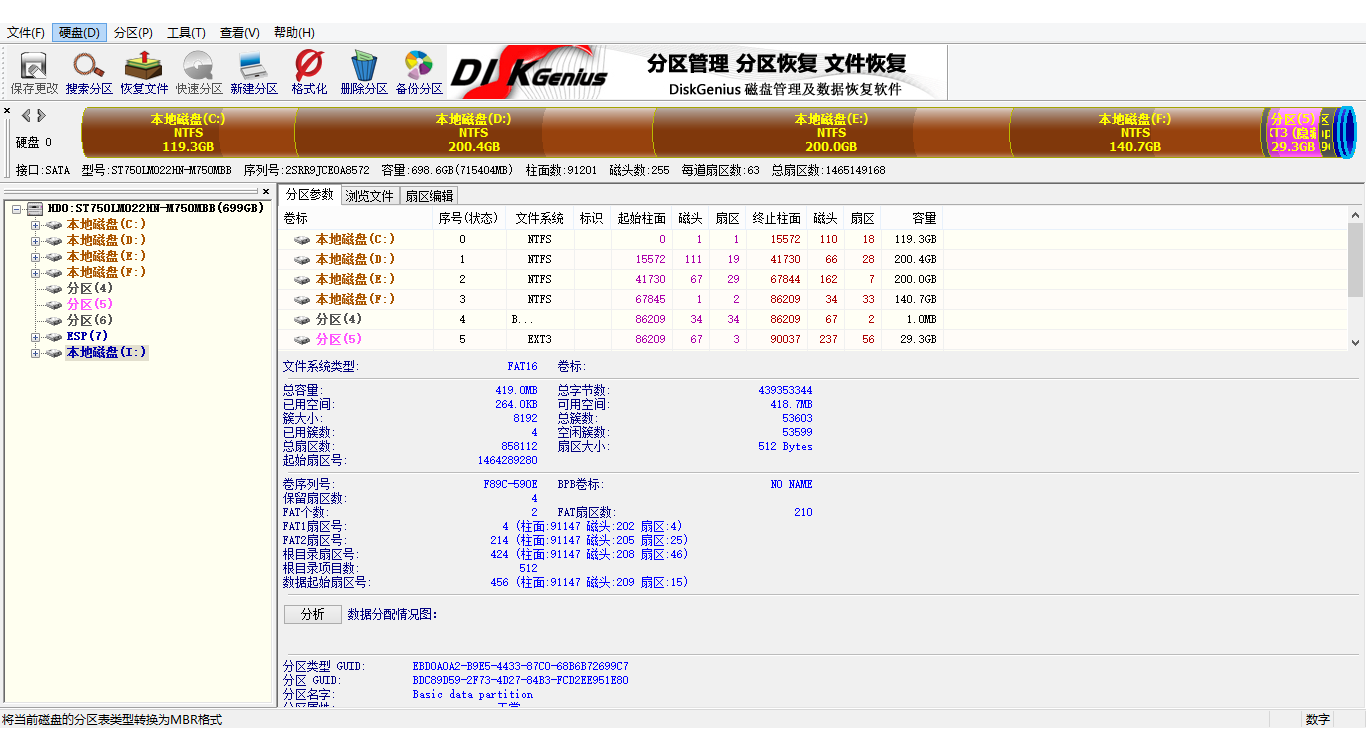This screenshot has height=736, width=1366.
Task: Select the D: partition bar segment
Action: pyautogui.click(x=474, y=132)
